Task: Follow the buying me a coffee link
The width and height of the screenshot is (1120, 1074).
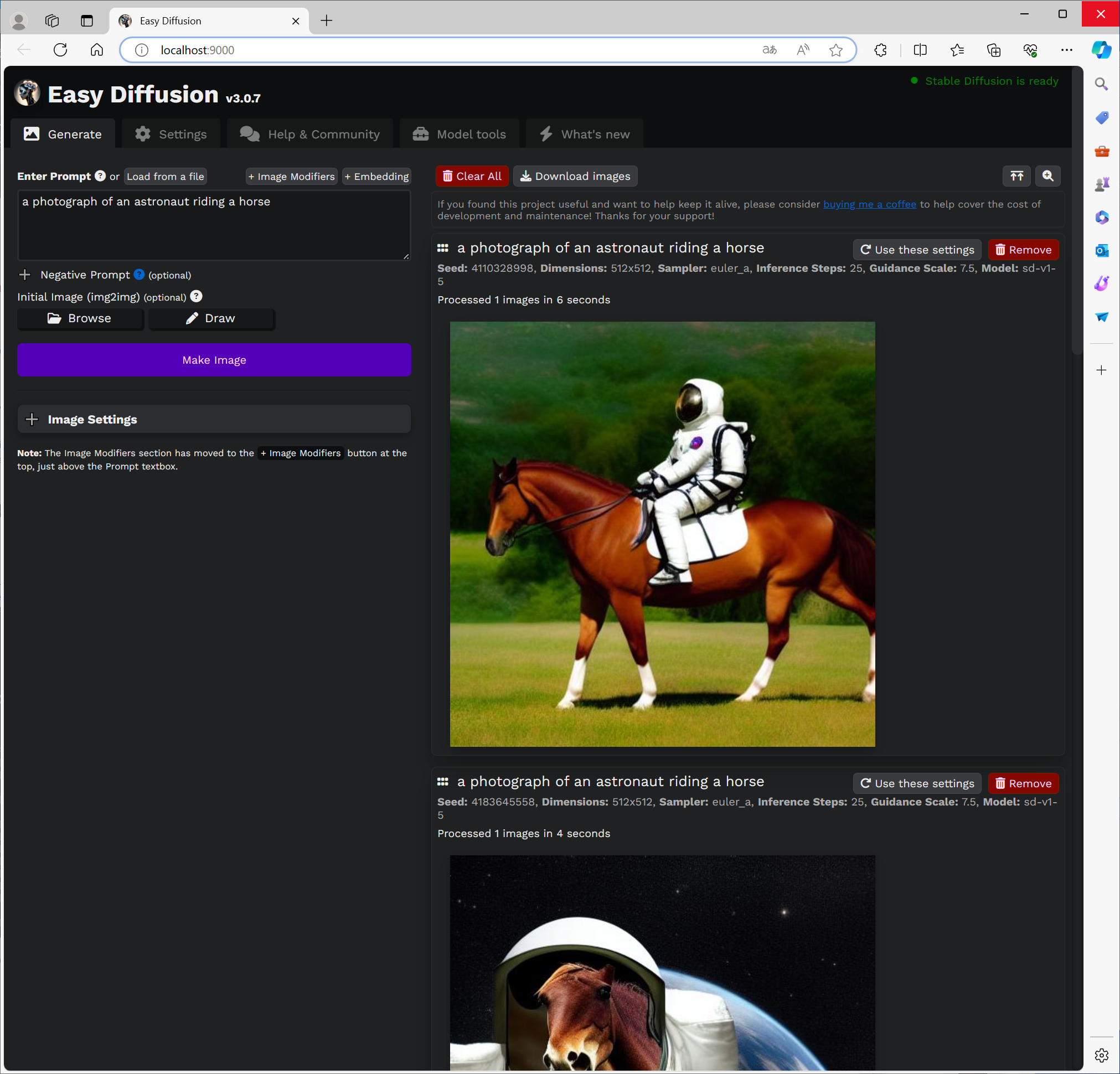Action: click(x=869, y=204)
